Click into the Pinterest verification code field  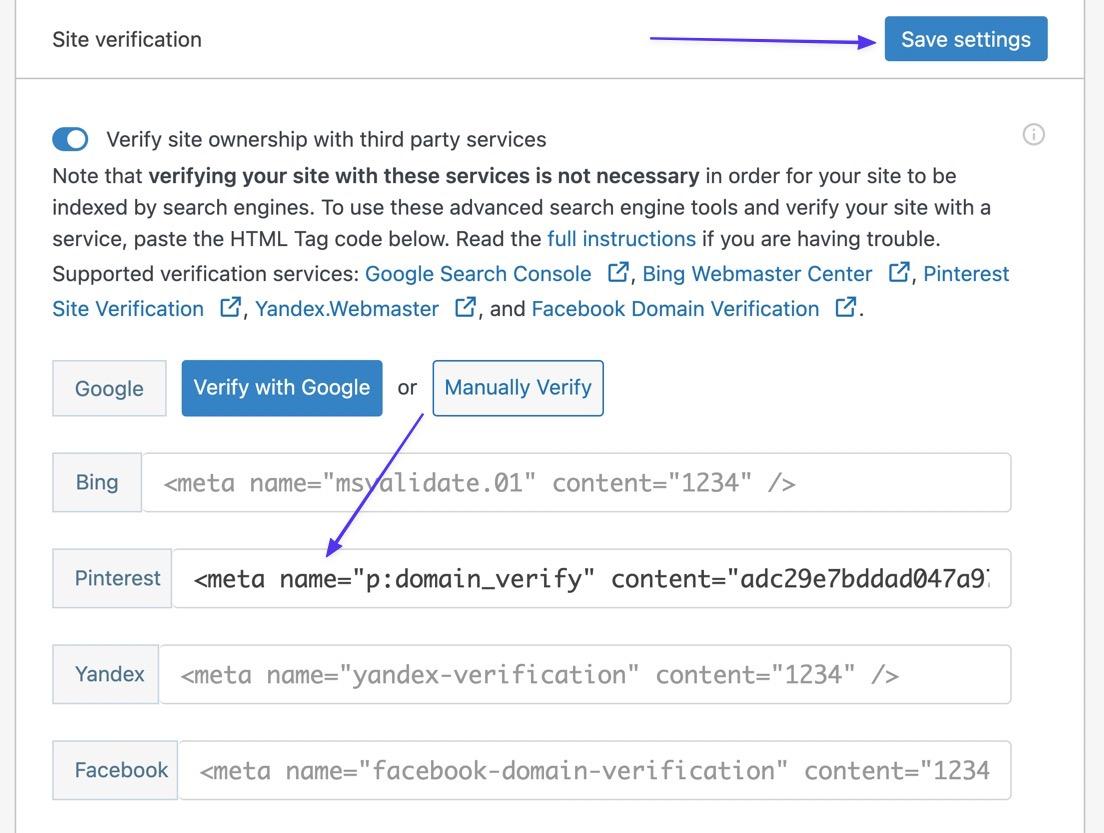590,579
